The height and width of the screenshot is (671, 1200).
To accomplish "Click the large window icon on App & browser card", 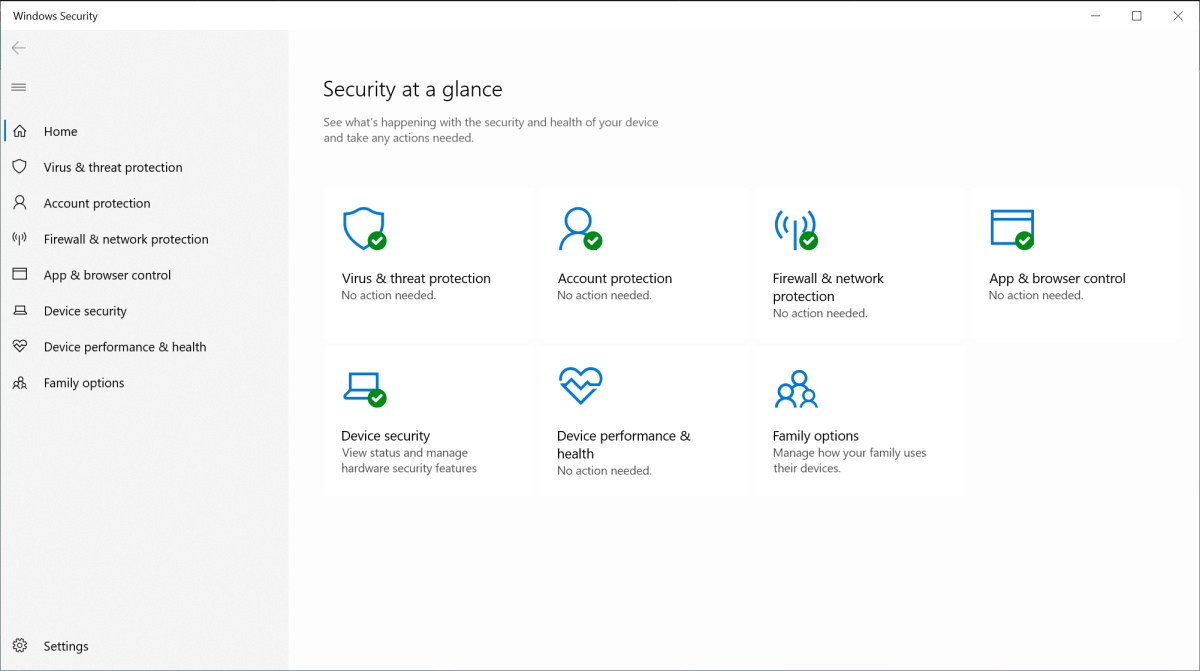I will [x=1012, y=230].
